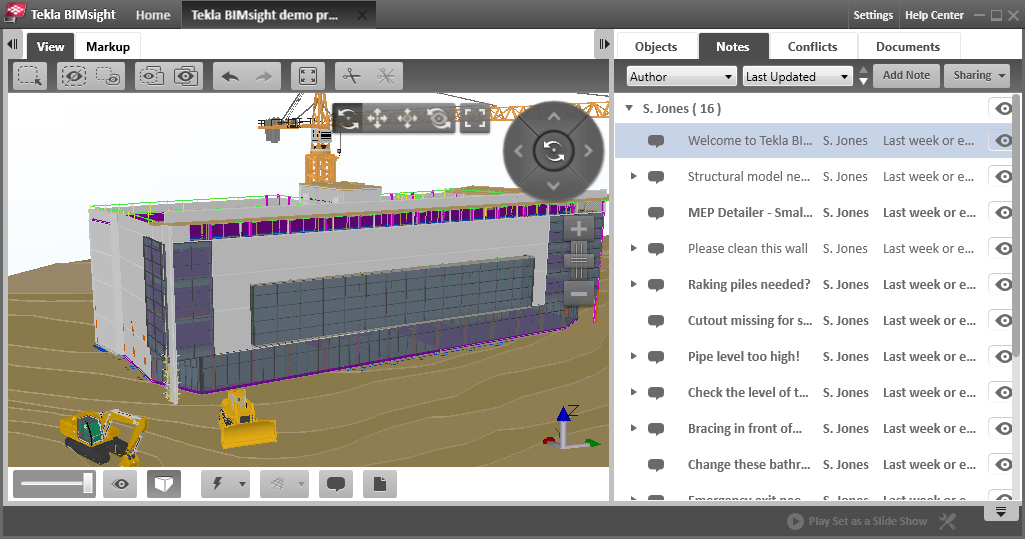Click the show only selected icon

(108, 76)
